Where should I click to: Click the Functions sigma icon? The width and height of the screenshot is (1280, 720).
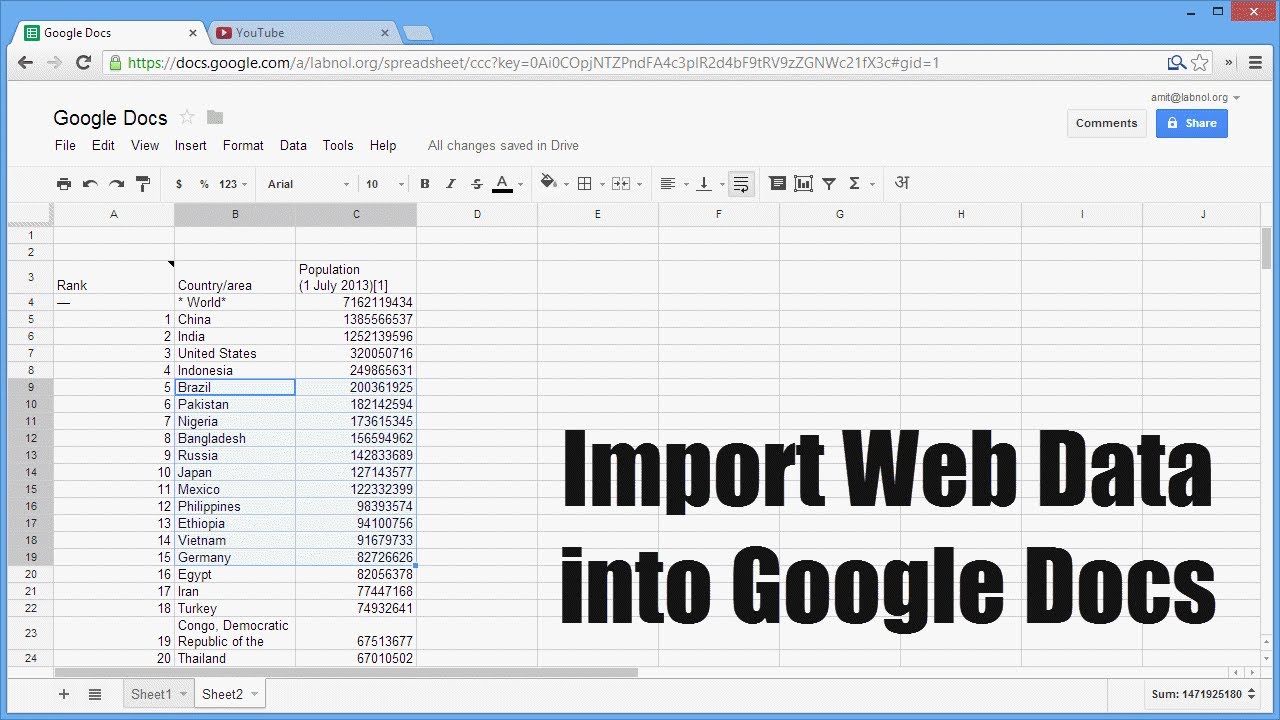(854, 184)
